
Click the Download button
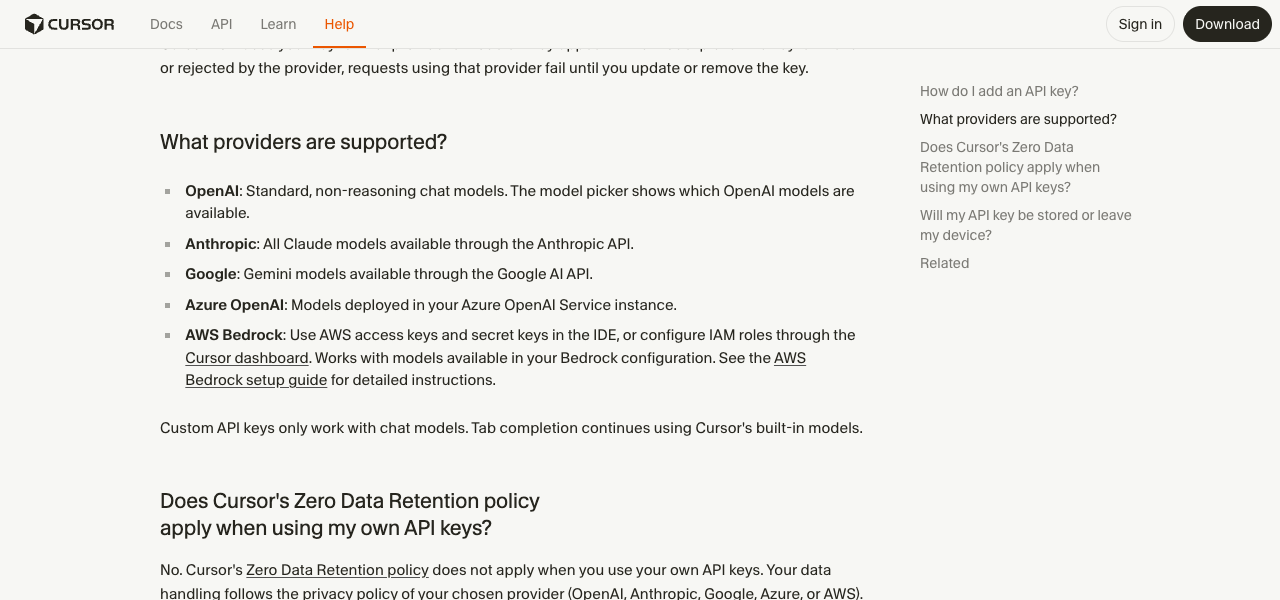[1227, 24]
